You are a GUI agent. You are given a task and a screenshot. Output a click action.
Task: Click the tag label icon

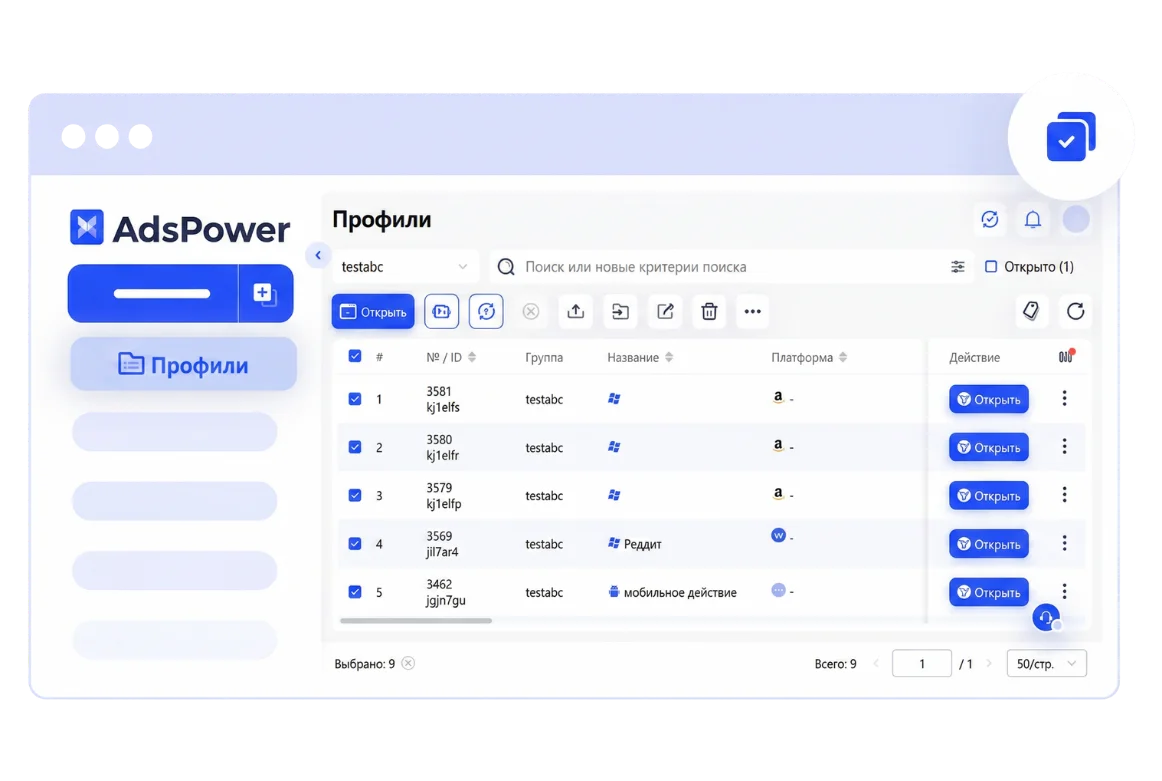[x=1031, y=311]
